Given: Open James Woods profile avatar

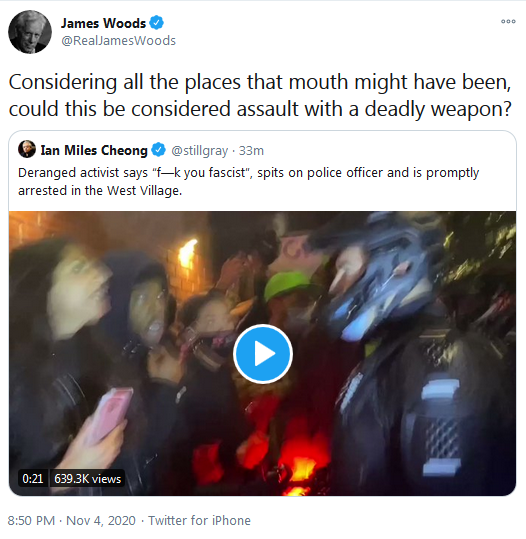Looking at the screenshot, I should [x=30, y=32].
